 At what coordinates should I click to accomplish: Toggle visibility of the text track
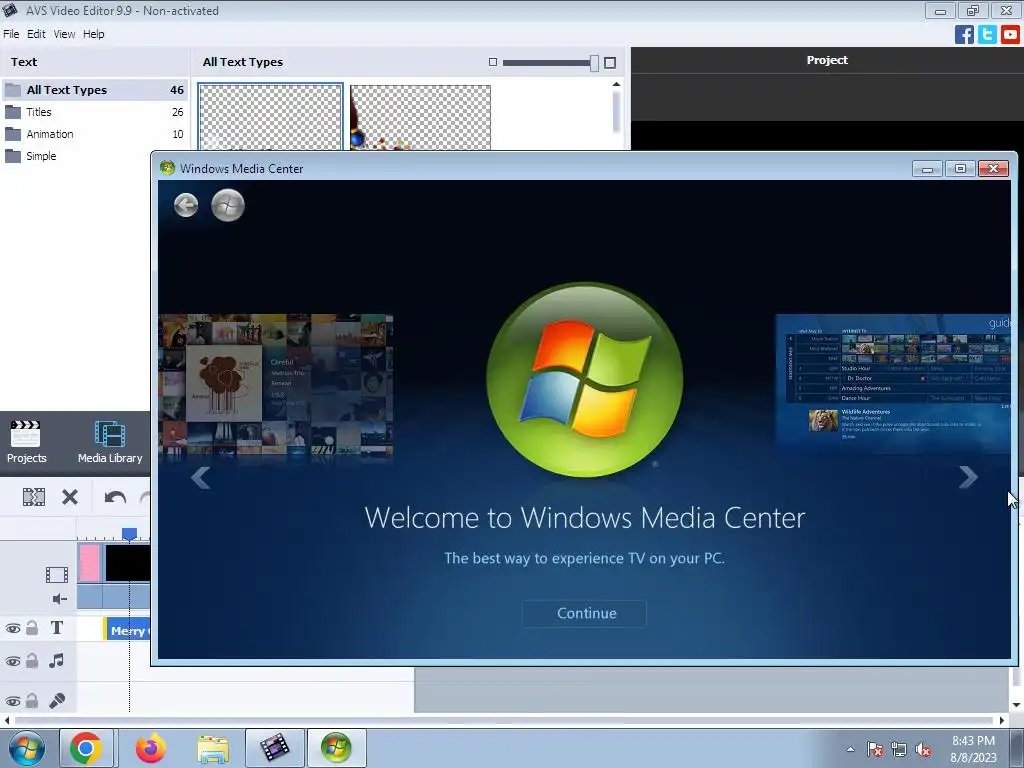(12, 629)
